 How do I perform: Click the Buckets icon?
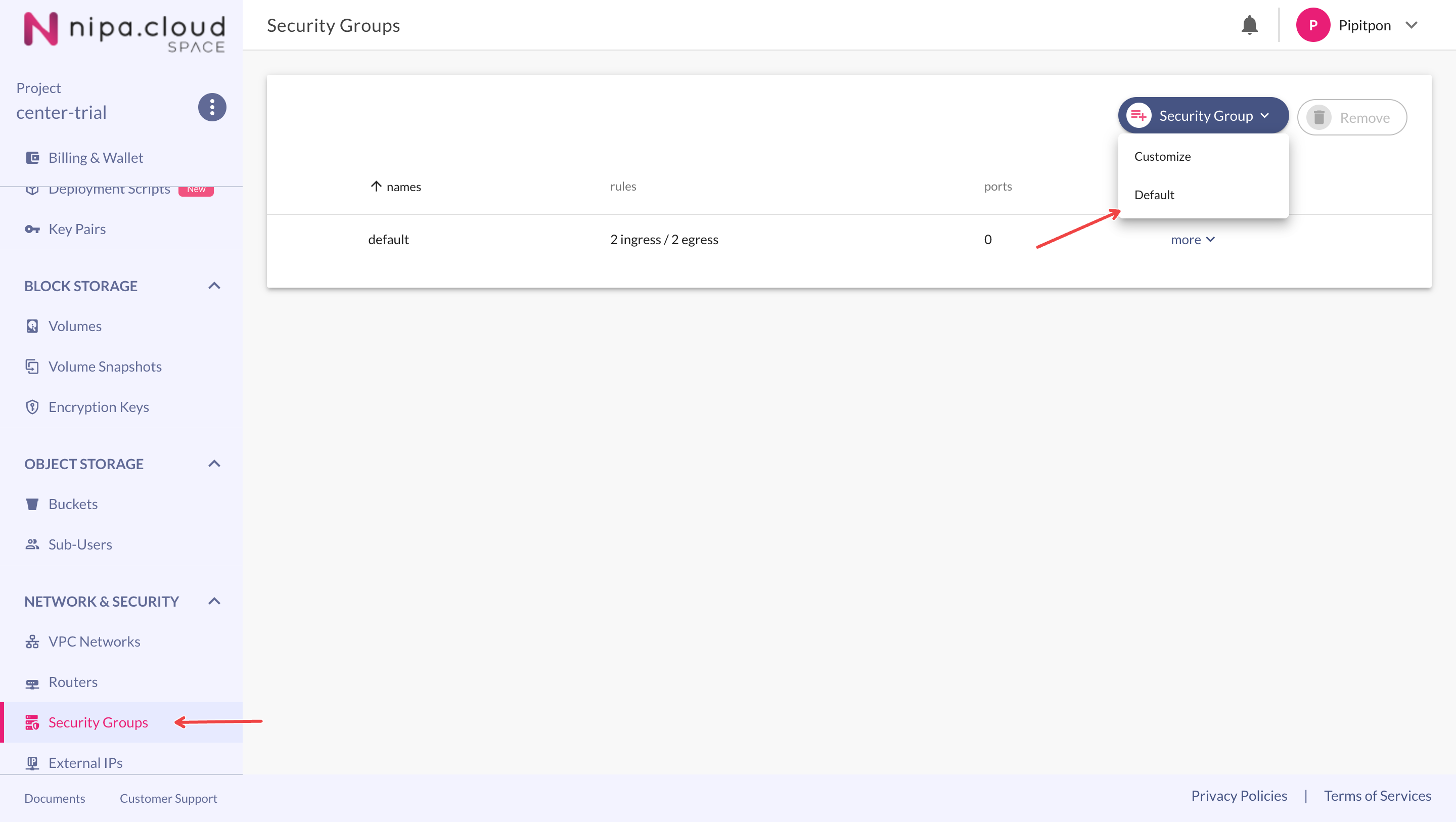tap(32, 505)
